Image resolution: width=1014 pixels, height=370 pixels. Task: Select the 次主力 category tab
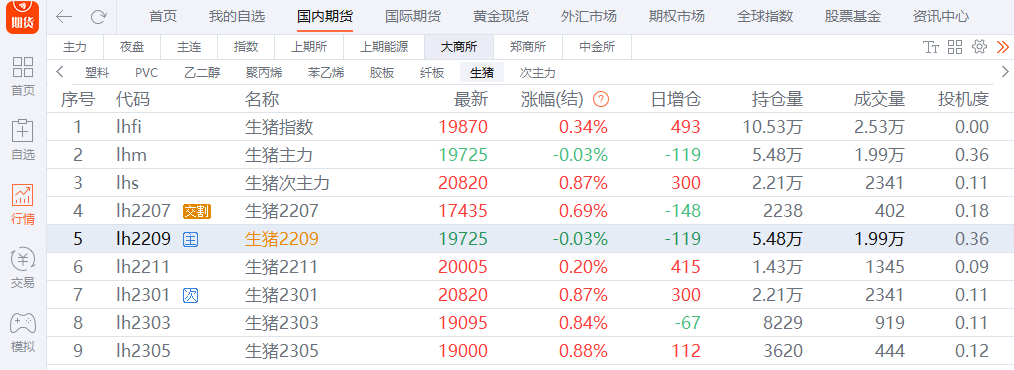[537, 72]
